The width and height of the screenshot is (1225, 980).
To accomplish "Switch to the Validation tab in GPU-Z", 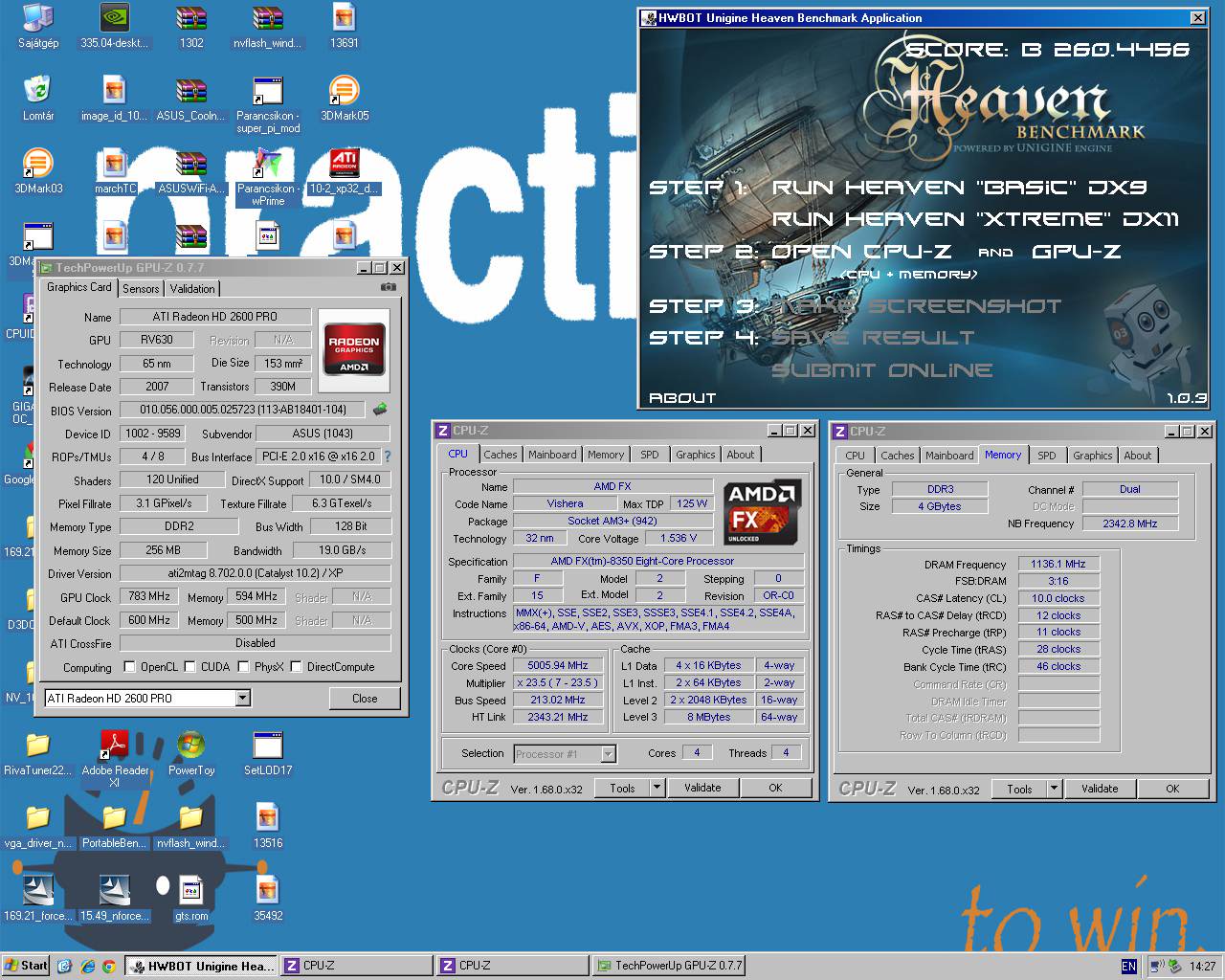I will coord(192,288).
